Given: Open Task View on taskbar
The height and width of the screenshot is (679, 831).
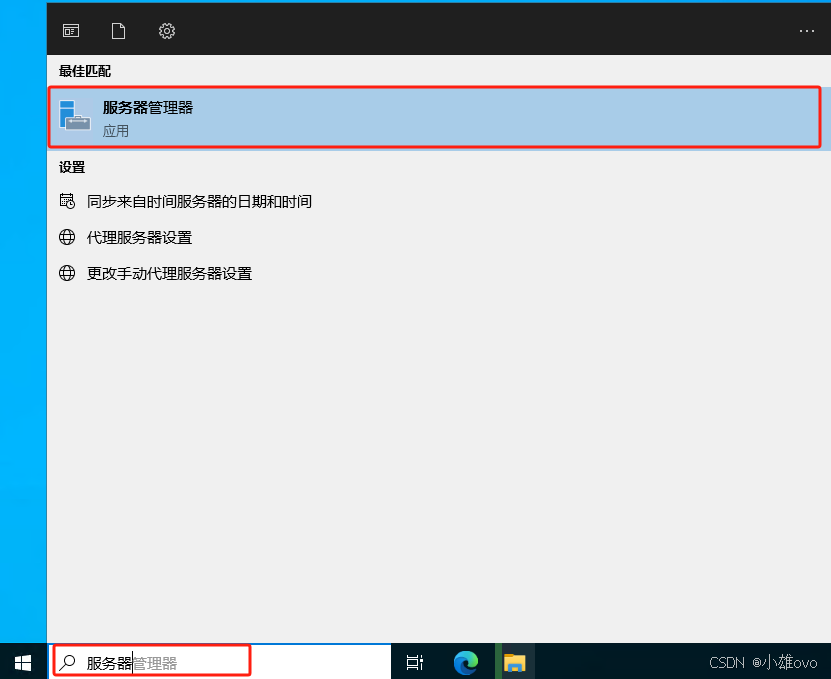Looking at the screenshot, I should pos(414,662).
